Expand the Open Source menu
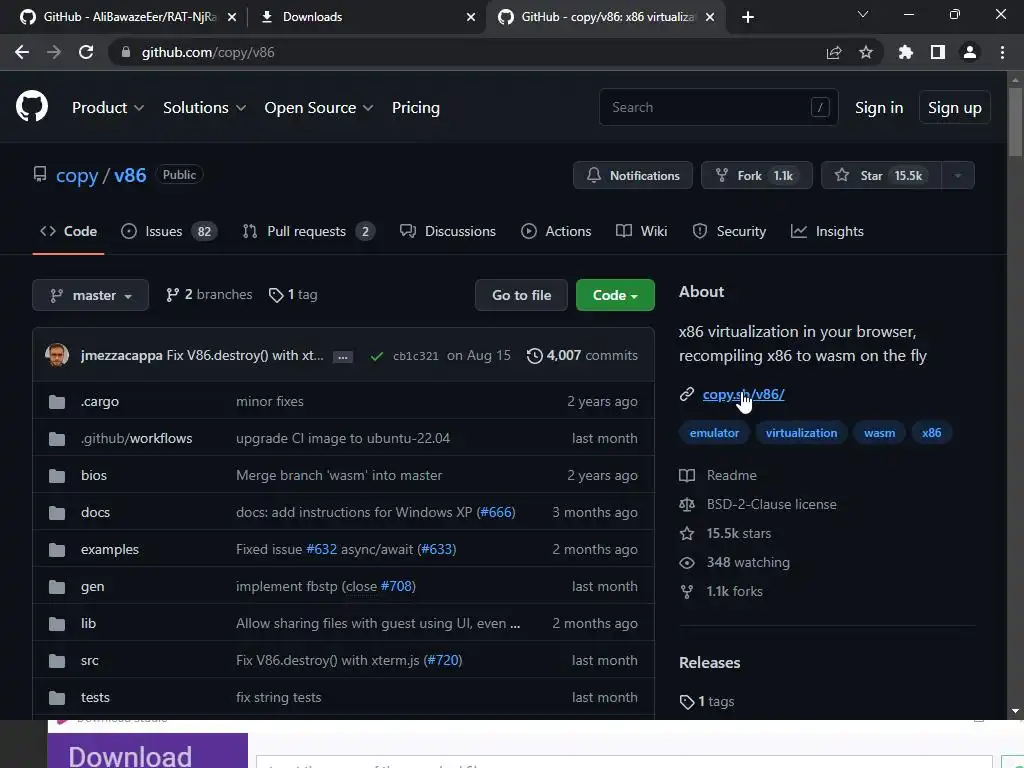1024x768 pixels. click(x=319, y=108)
